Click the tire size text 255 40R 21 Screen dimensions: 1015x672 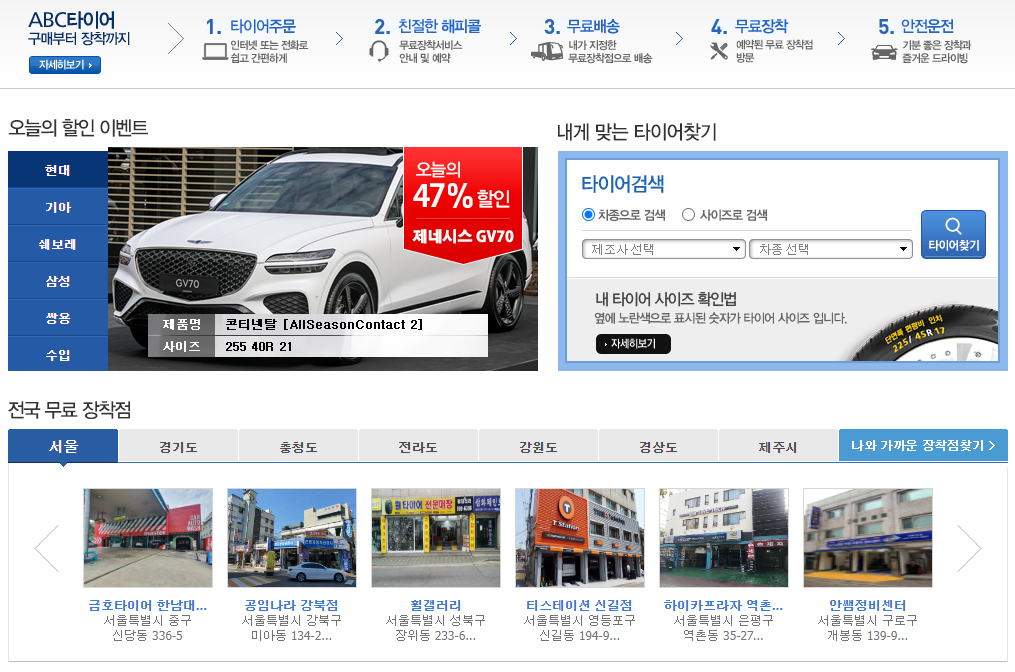click(x=259, y=346)
